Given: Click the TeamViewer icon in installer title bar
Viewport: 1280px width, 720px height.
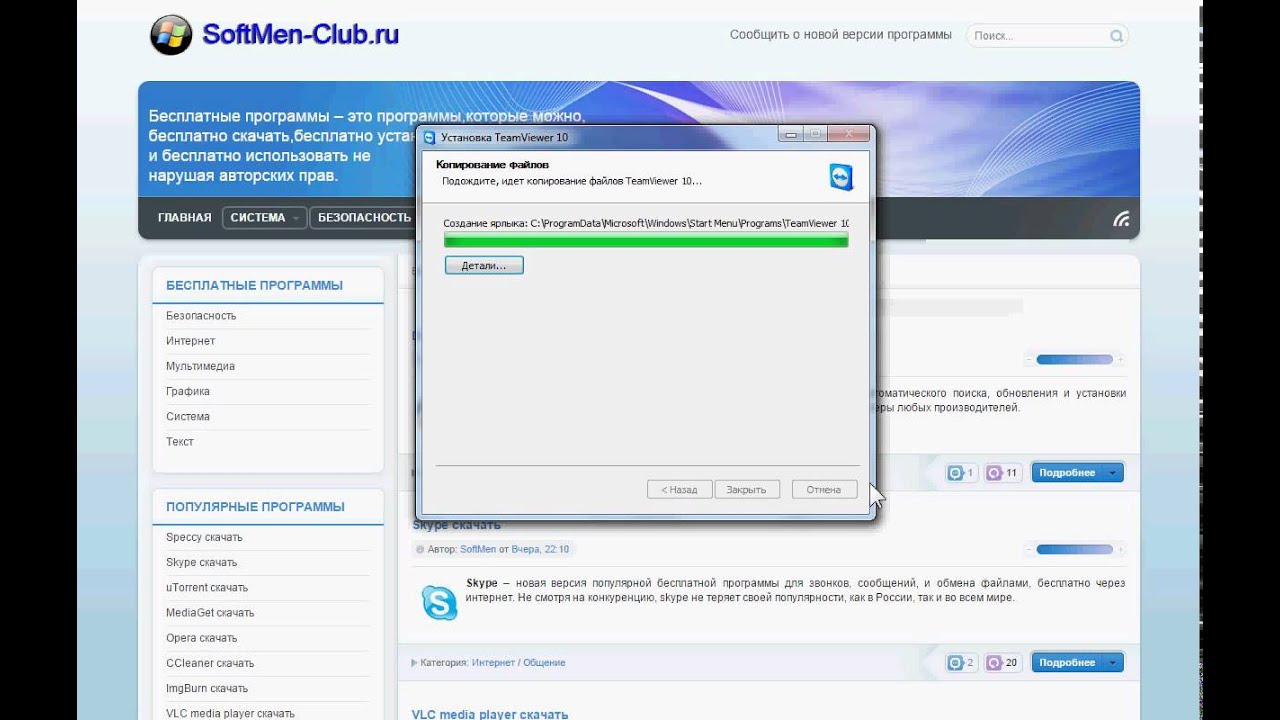Looking at the screenshot, I should pos(430,137).
